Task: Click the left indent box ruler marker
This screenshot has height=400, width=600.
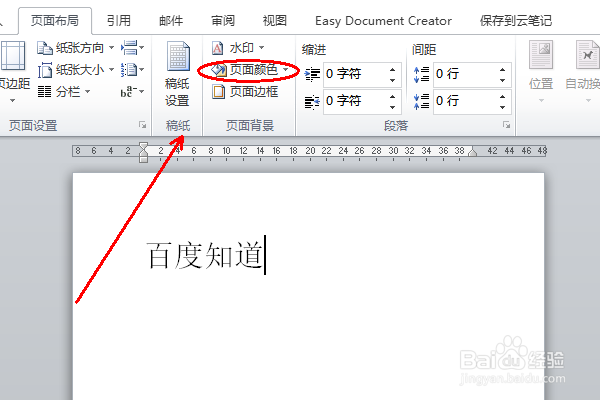Action: click(x=143, y=159)
